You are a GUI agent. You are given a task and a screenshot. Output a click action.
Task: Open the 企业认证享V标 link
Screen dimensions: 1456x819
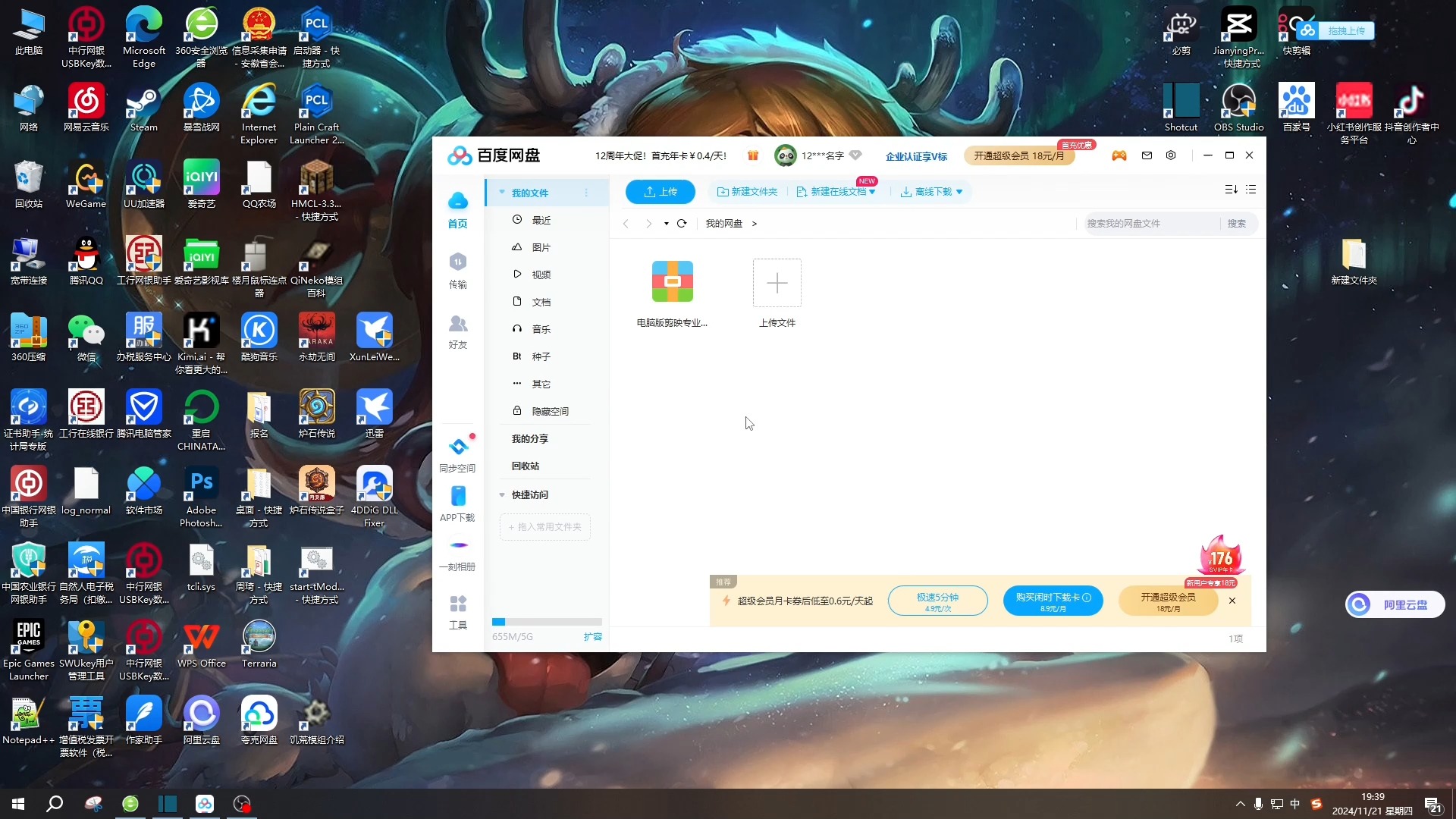click(x=916, y=156)
